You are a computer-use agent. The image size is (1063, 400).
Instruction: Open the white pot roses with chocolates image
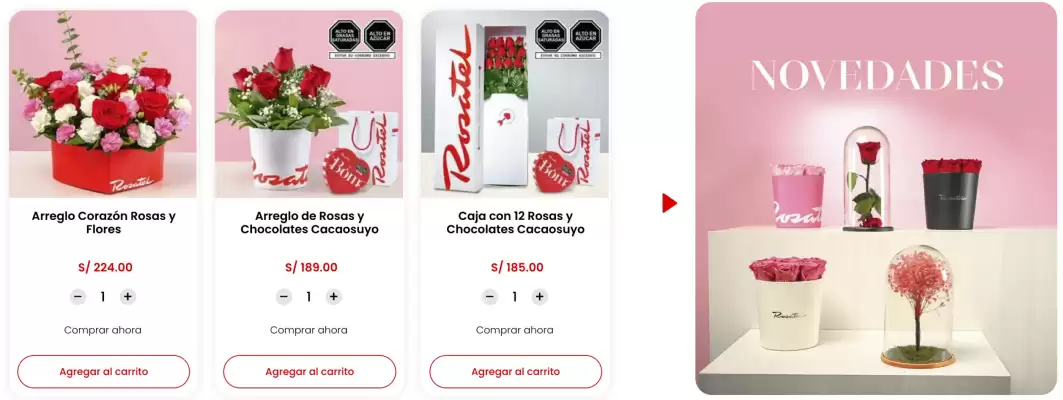(x=309, y=104)
